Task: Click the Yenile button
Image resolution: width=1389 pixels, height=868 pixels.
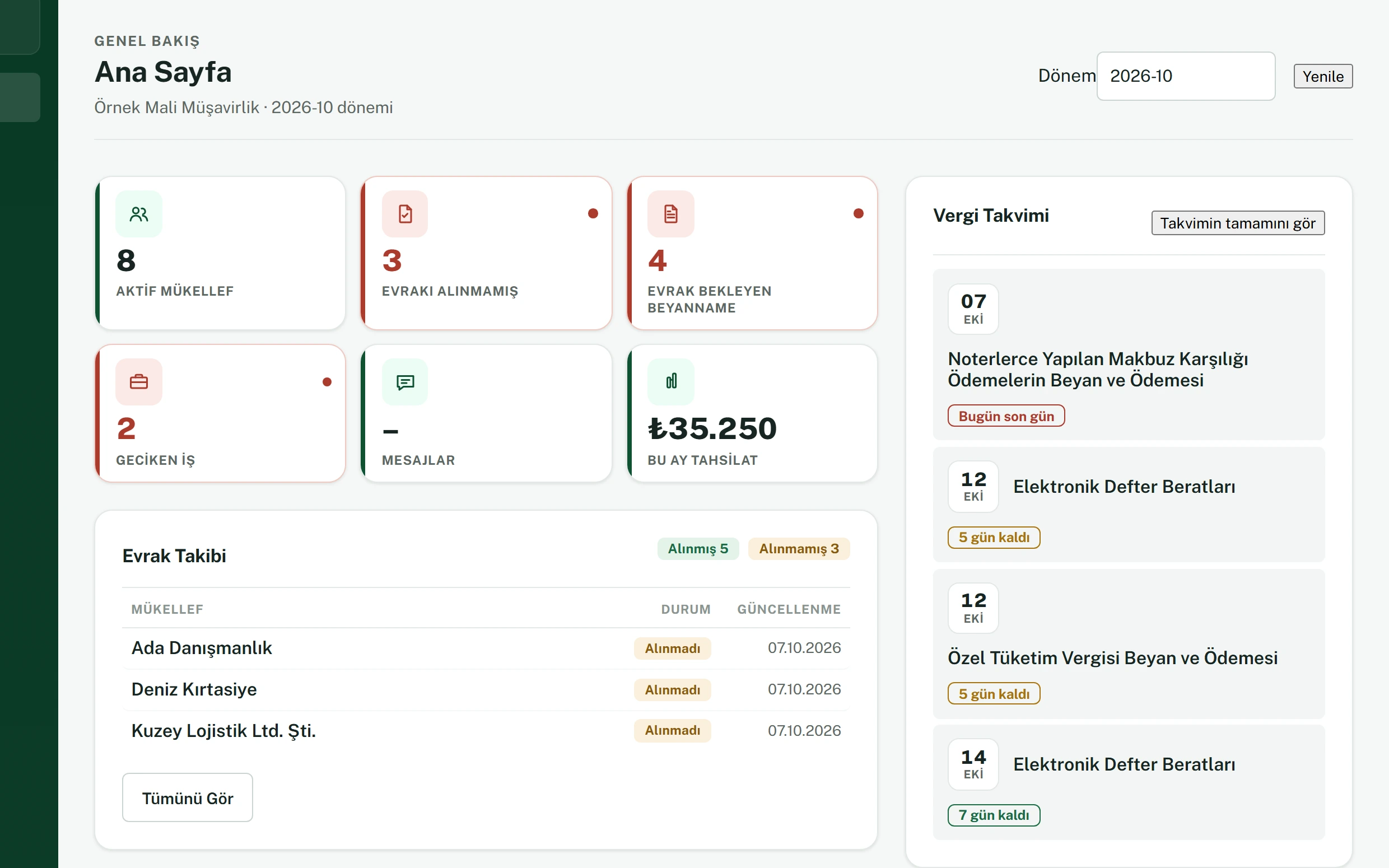Action: (1323, 76)
